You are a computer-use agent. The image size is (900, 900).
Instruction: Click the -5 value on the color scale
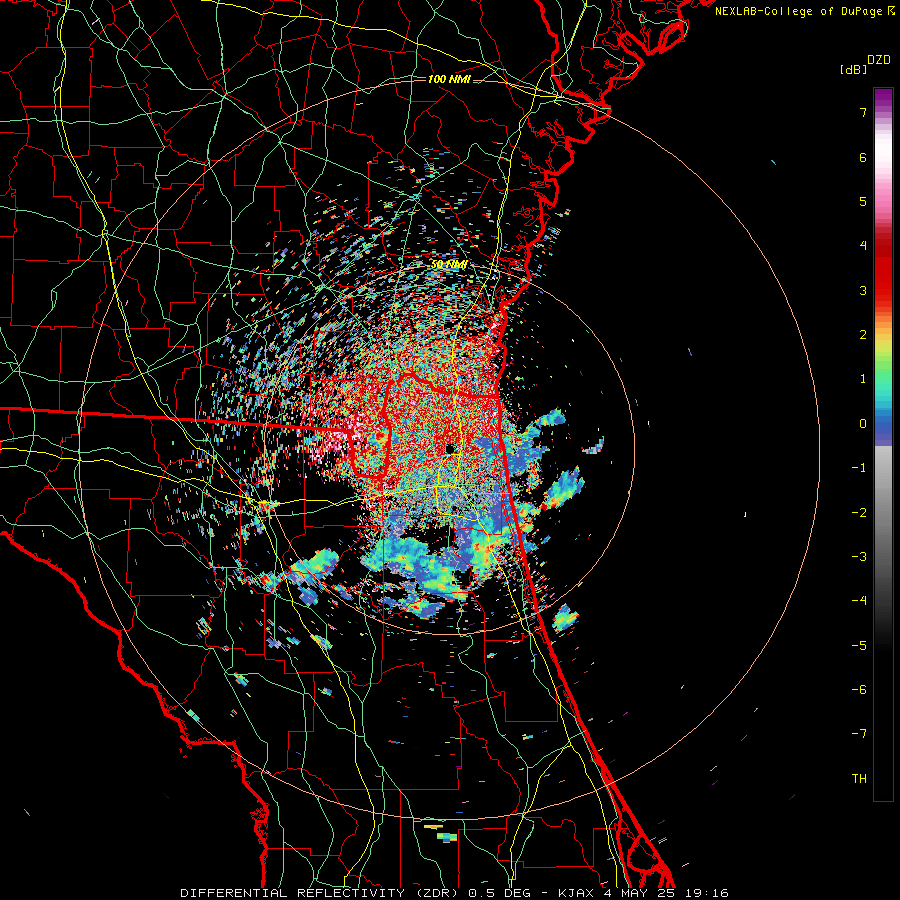[x=859, y=646]
